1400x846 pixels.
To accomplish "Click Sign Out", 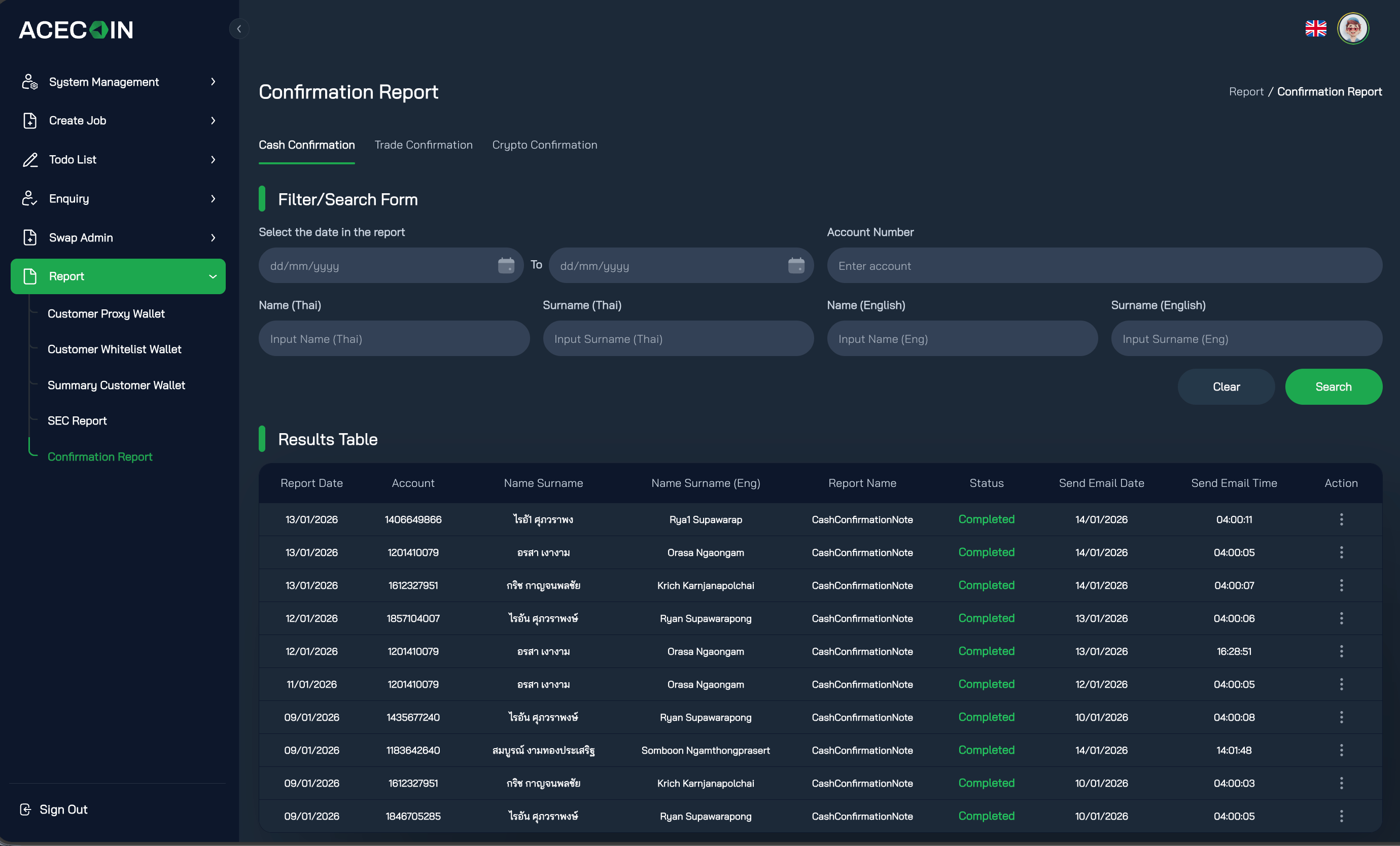I will 63,809.
